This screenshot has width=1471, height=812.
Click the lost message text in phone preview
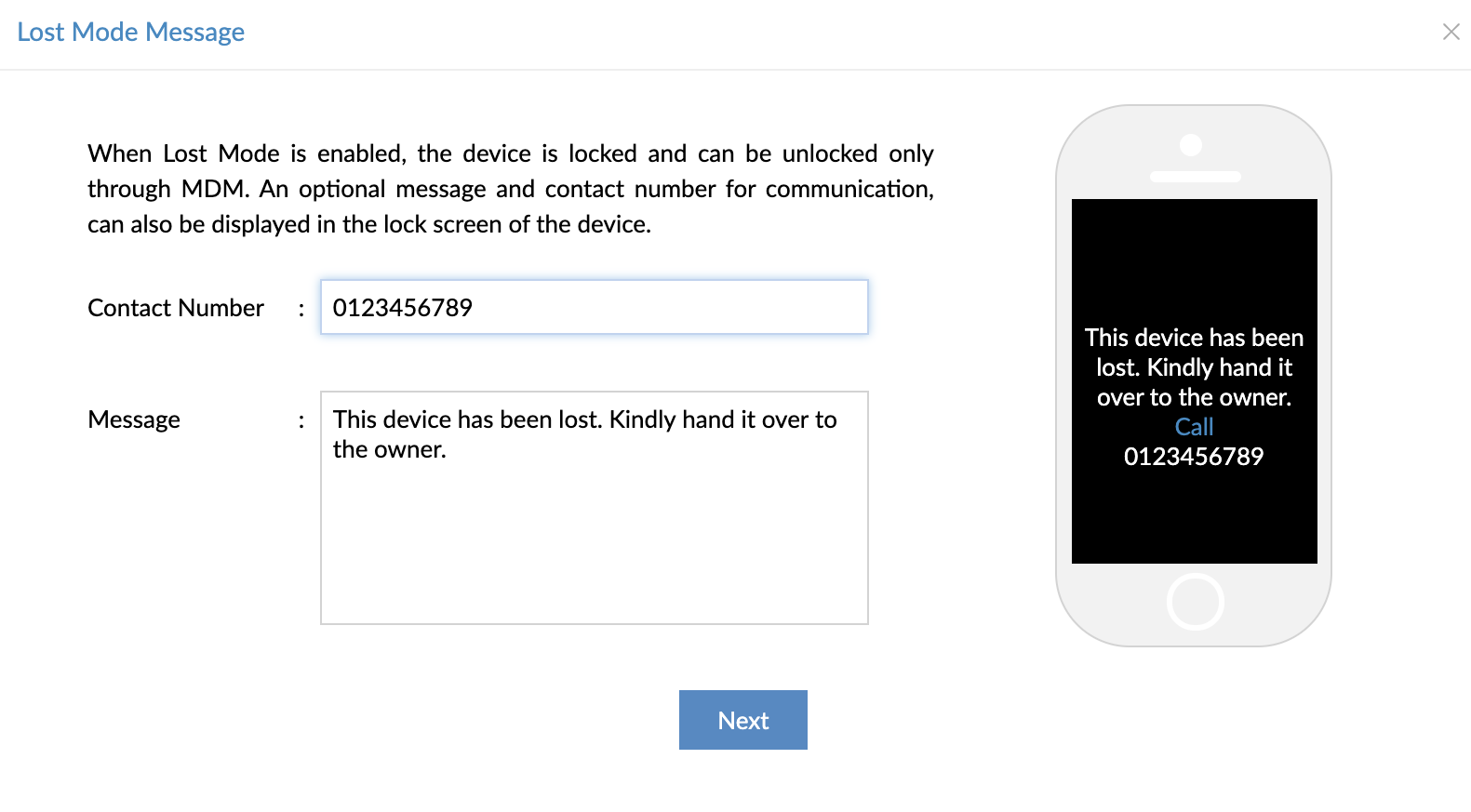pyautogui.click(x=1194, y=367)
